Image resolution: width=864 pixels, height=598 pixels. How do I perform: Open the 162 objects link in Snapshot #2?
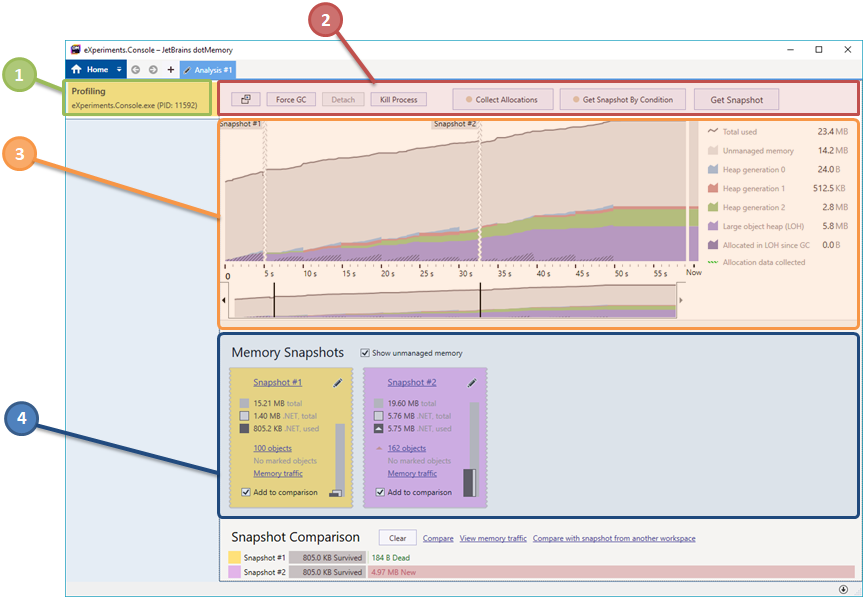tap(406, 448)
